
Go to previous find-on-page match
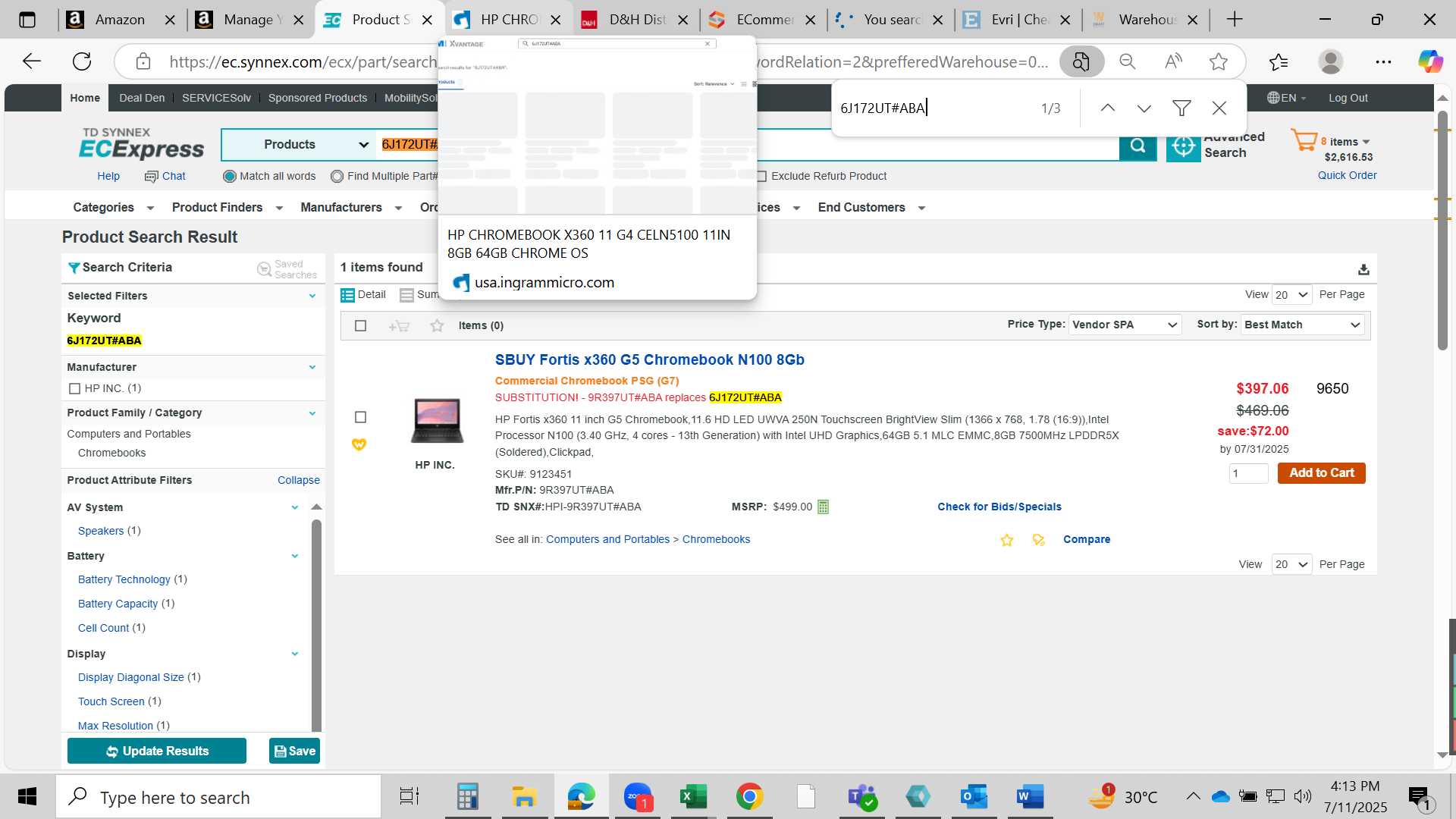pyautogui.click(x=1107, y=108)
